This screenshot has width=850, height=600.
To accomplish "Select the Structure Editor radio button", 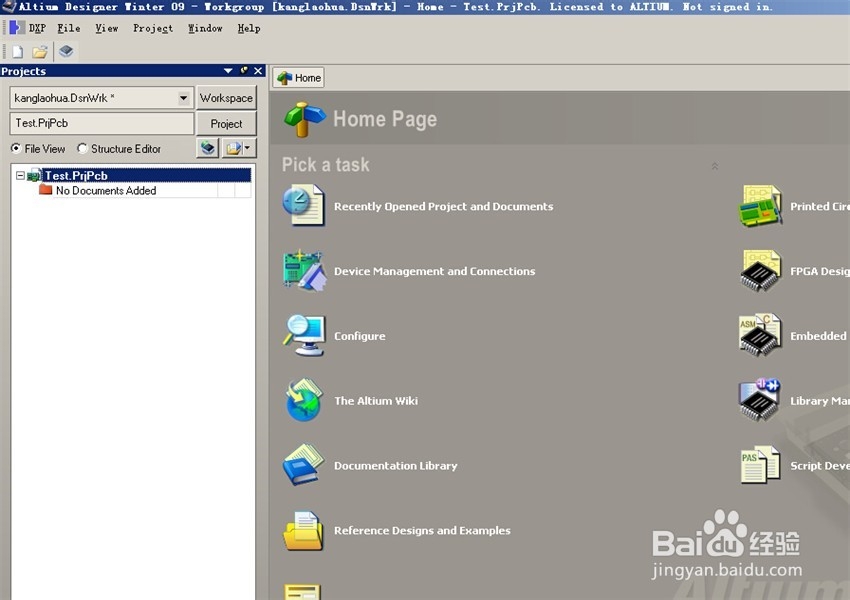I will pyautogui.click(x=82, y=148).
